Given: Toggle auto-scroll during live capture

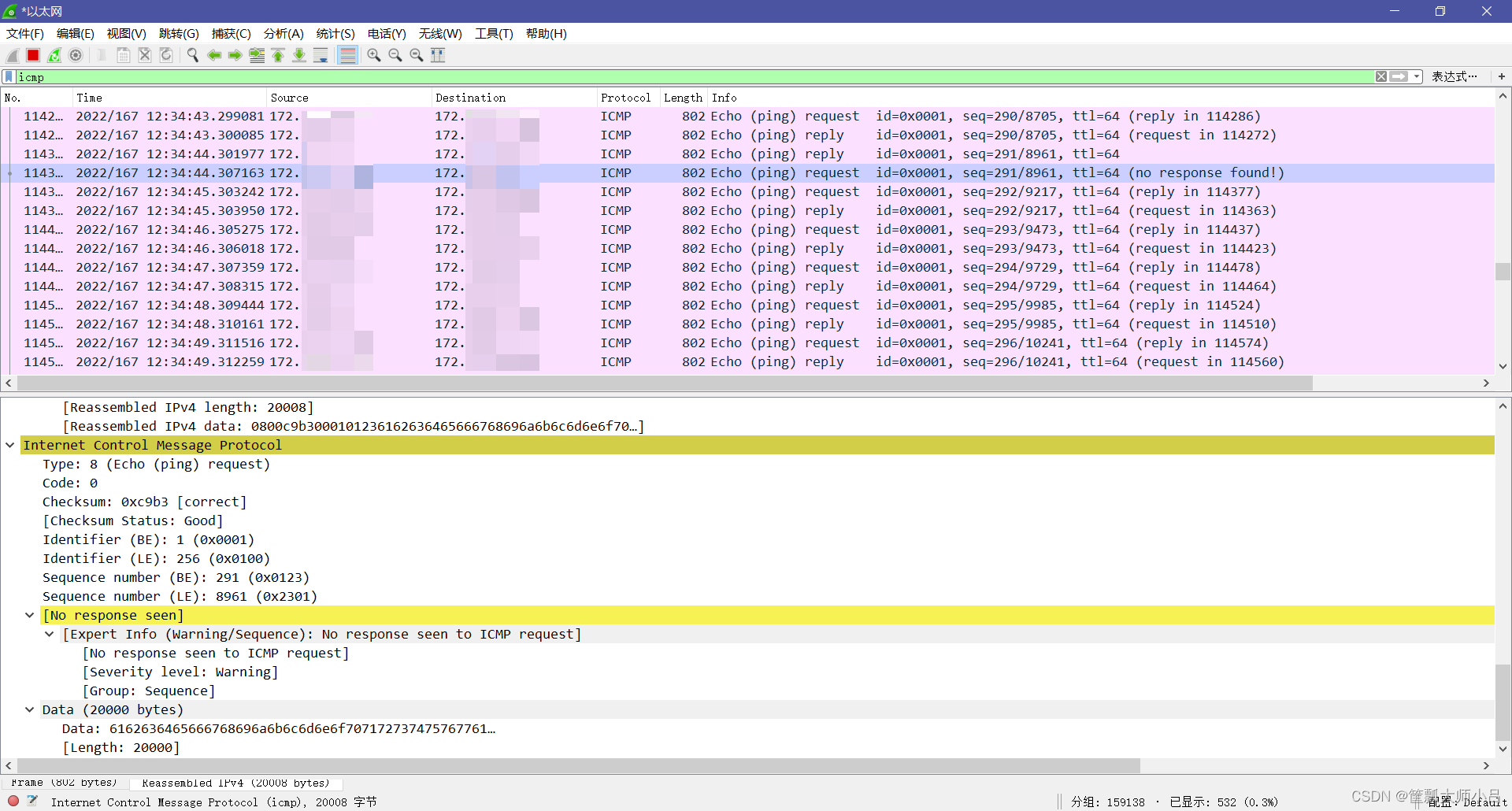Looking at the screenshot, I should tap(321, 55).
